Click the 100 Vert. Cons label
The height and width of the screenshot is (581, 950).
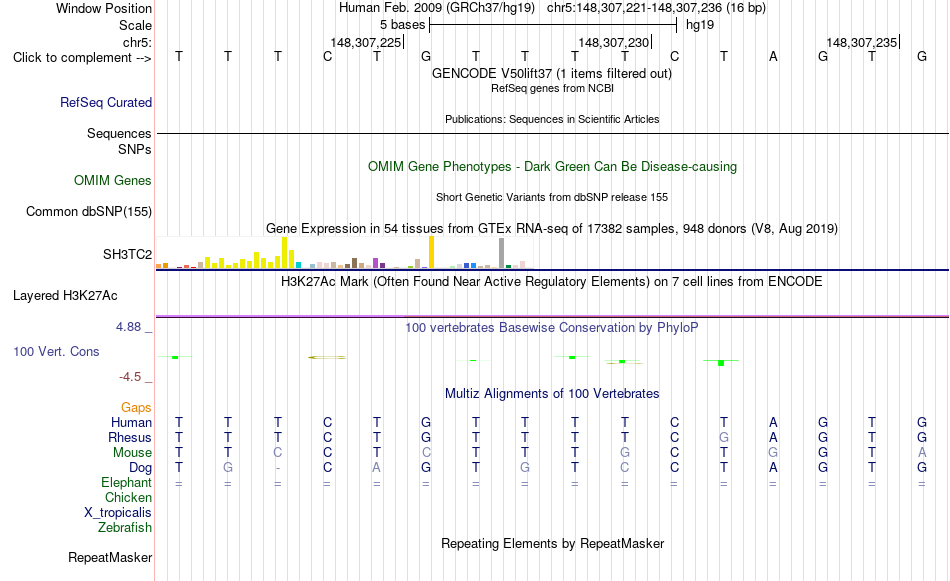(56, 351)
